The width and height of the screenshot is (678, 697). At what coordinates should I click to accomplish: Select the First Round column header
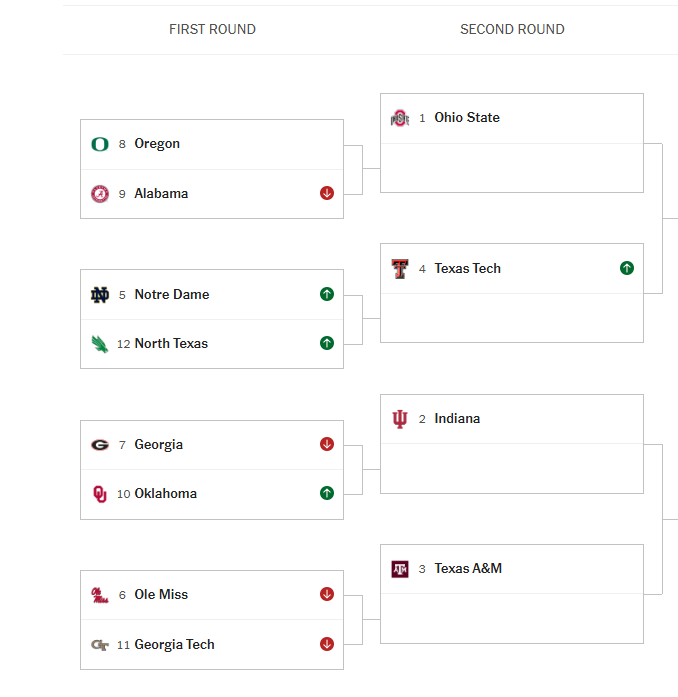click(x=212, y=29)
